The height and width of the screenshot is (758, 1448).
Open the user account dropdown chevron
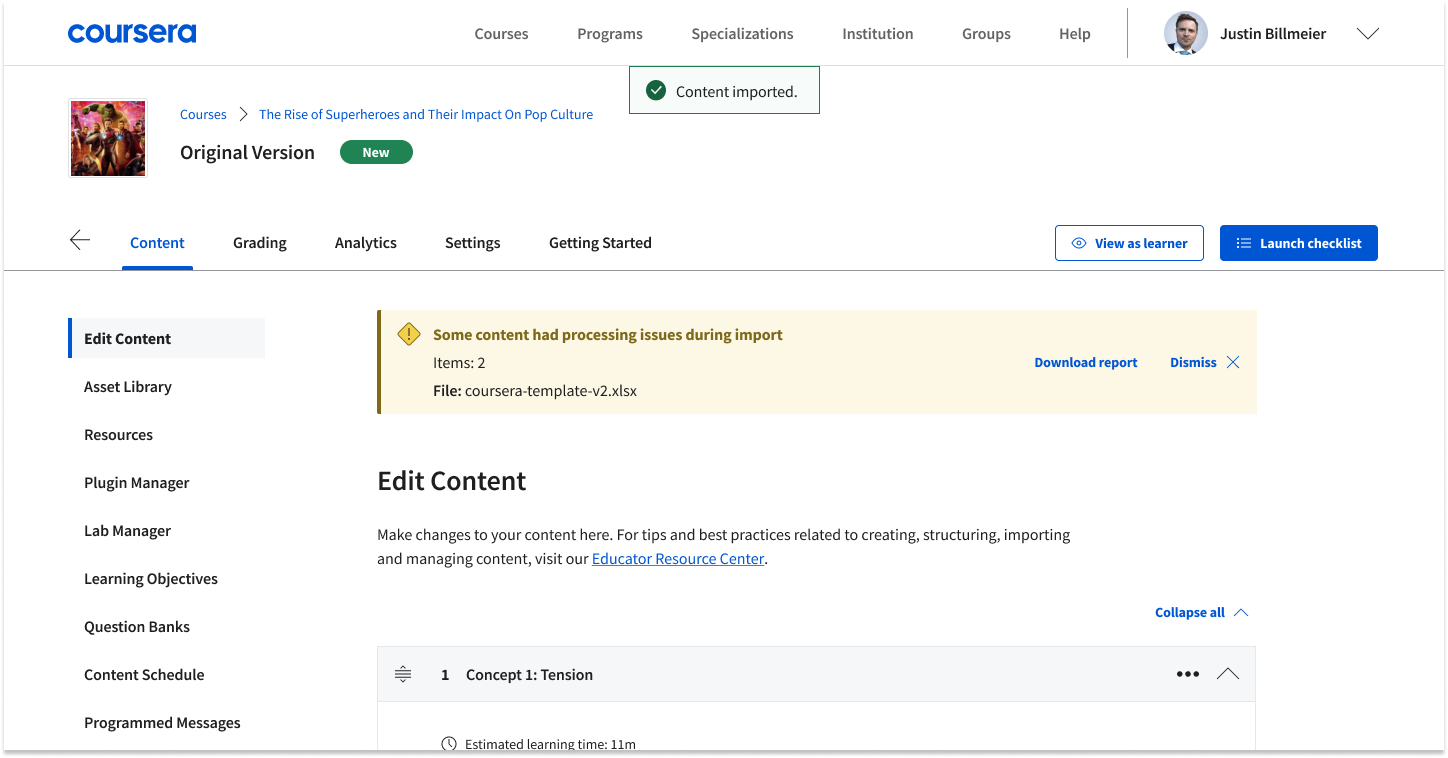(x=1367, y=34)
